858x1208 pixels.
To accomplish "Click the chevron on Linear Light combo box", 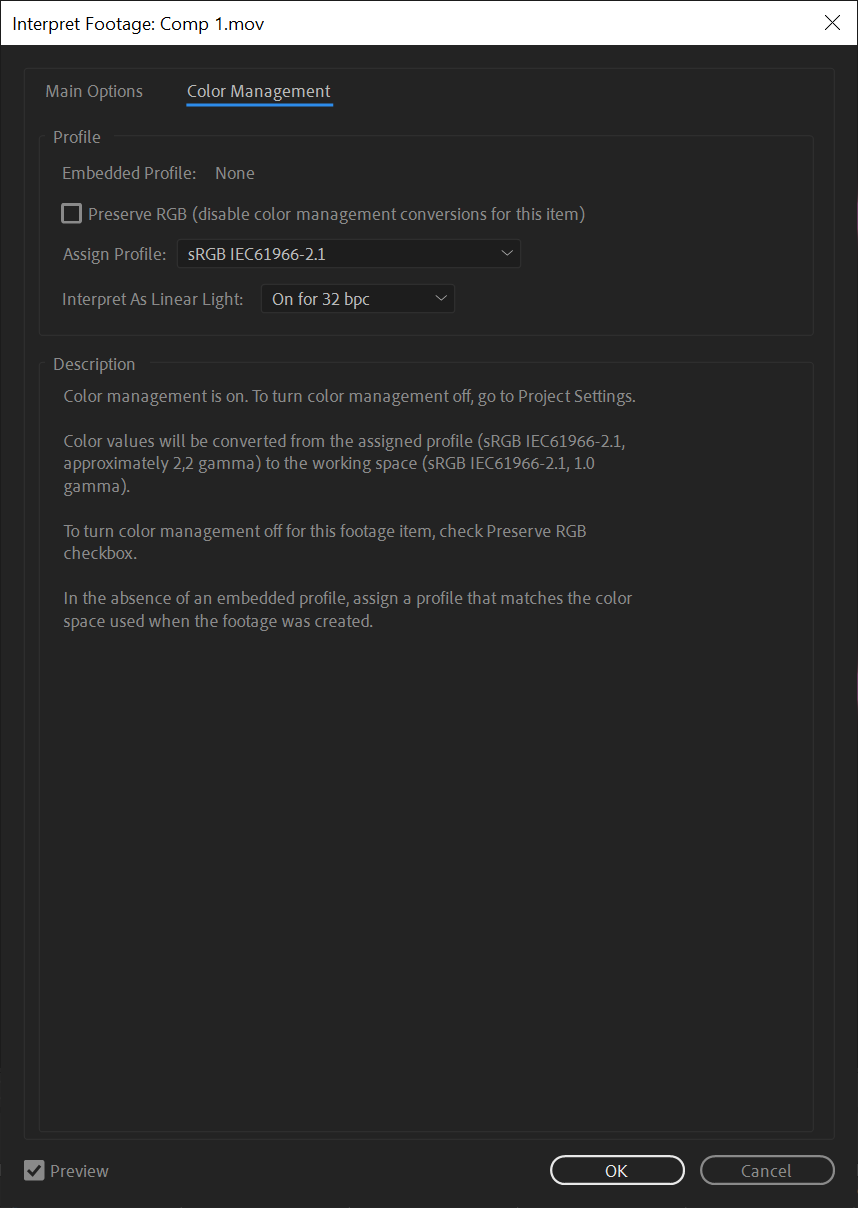I will pyautogui.click(x=441, y=298).
